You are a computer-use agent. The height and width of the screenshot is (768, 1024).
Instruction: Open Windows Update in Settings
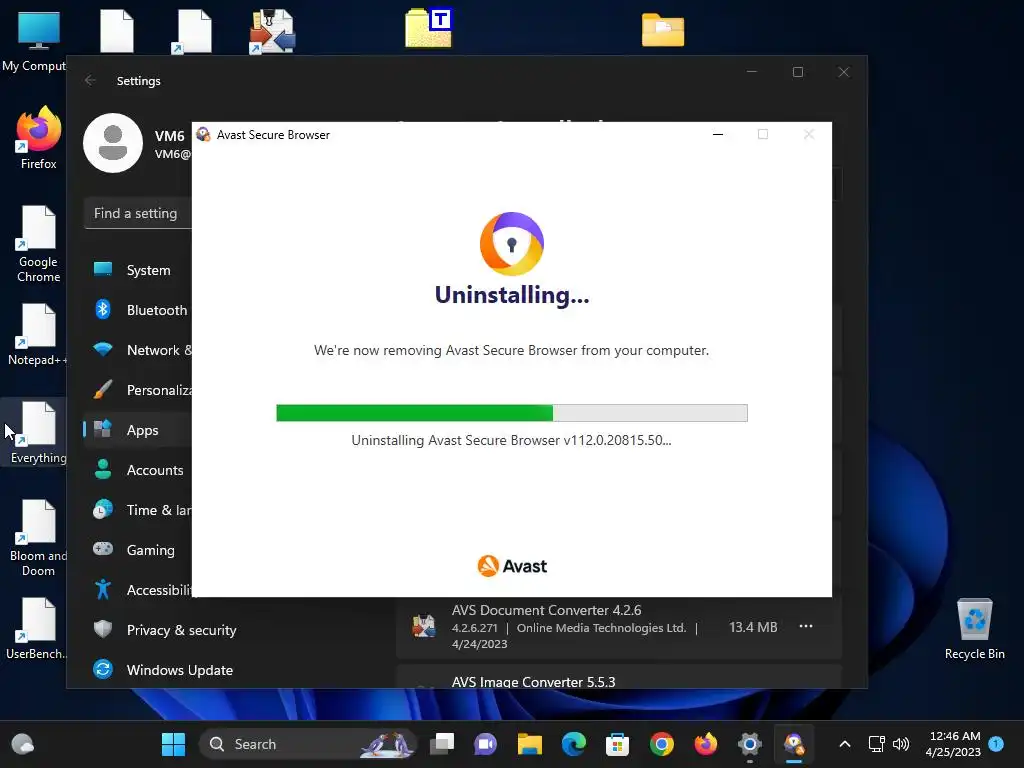pyautogui.click(x=163, y=670)
